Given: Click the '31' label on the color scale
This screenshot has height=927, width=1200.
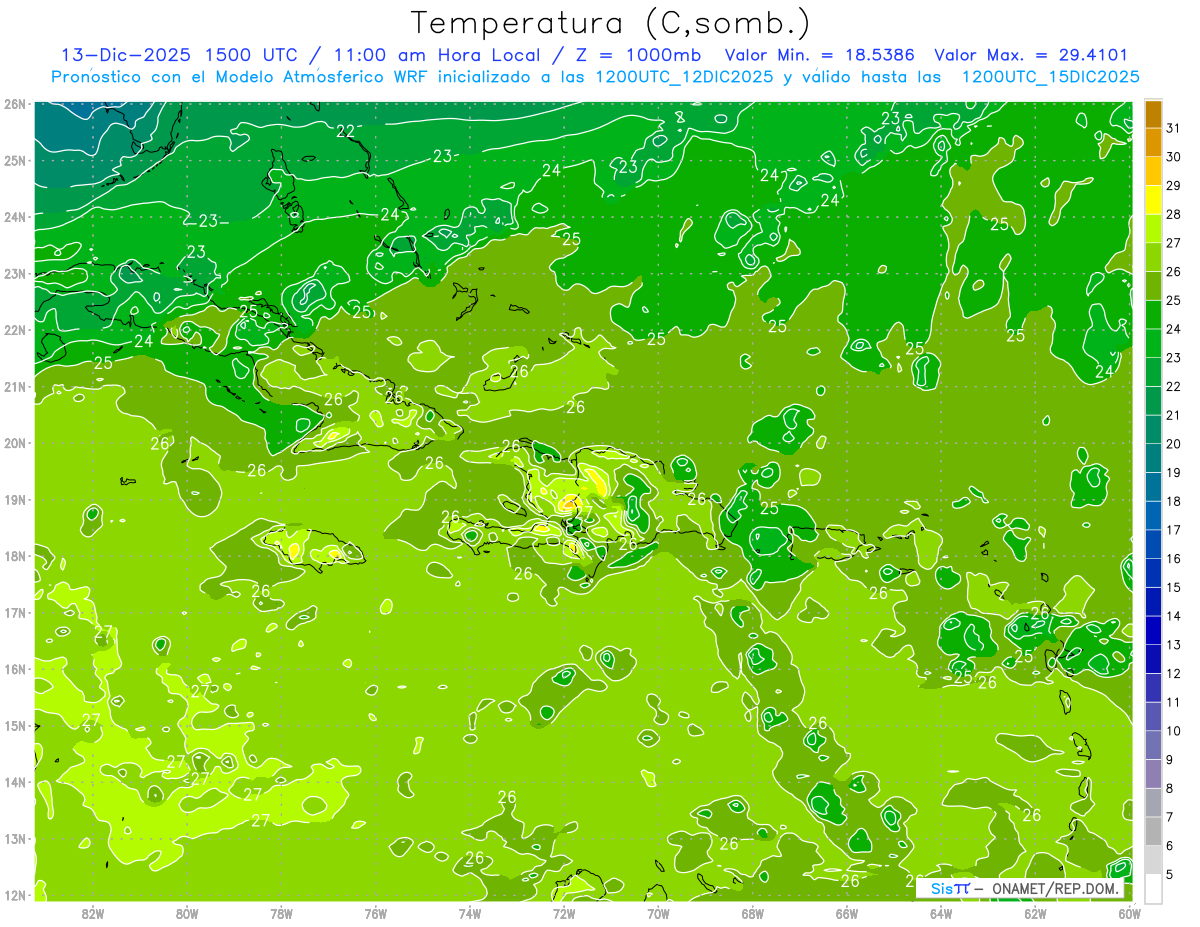Looking at the screenshot, I should point(1173,129).
